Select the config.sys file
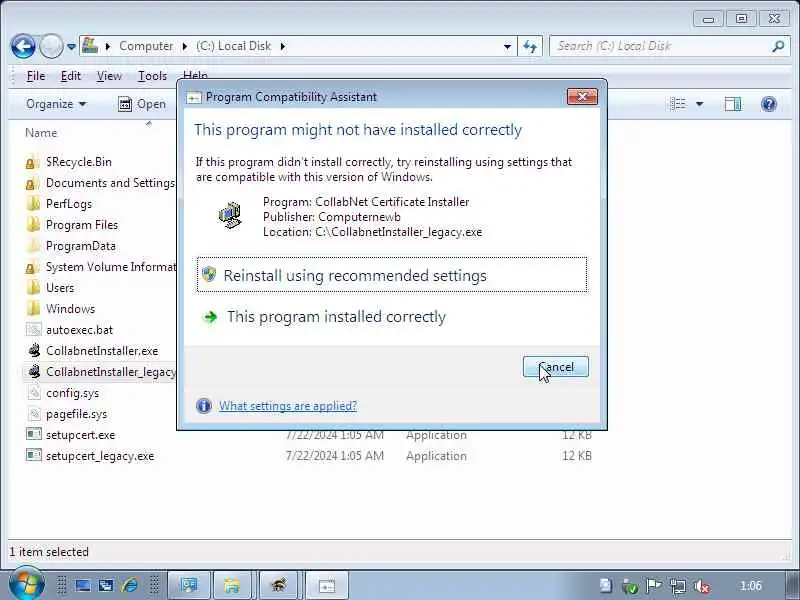This screenshot has height=600, width=800. pyautogui.click(x=72, y=393)
